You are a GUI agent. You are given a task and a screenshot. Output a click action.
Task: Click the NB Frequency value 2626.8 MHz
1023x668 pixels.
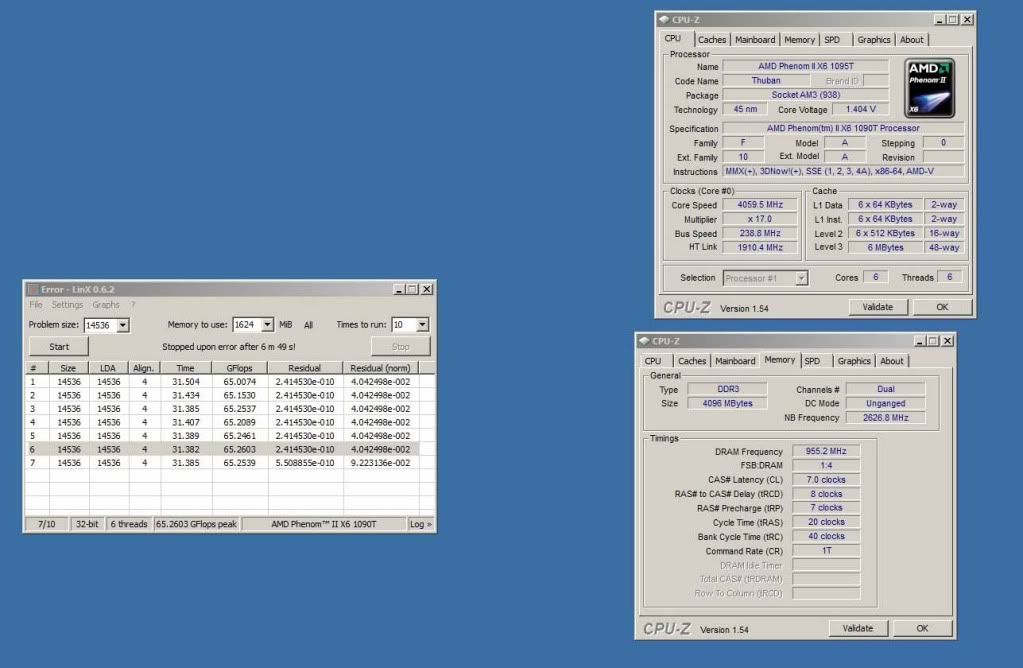click(x=885, y=418)
